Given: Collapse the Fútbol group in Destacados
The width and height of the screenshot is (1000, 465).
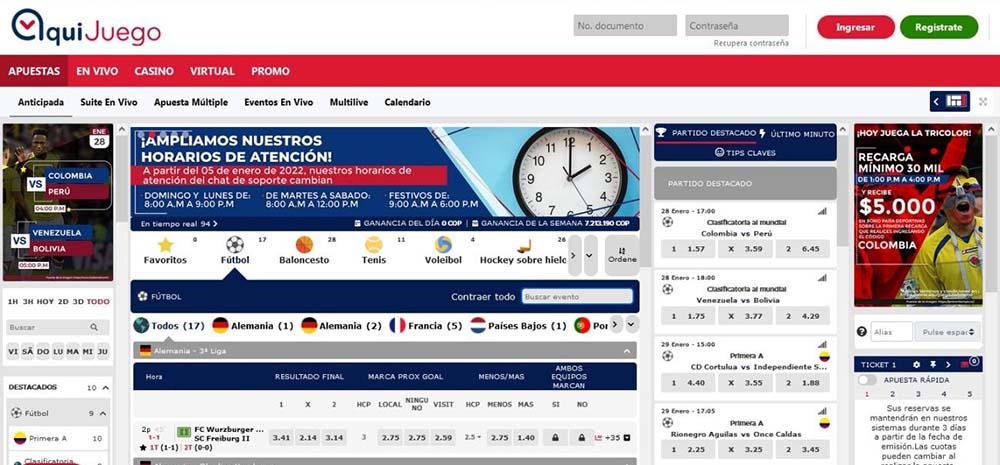Looking at the screenshot, I should click(101, 413).
